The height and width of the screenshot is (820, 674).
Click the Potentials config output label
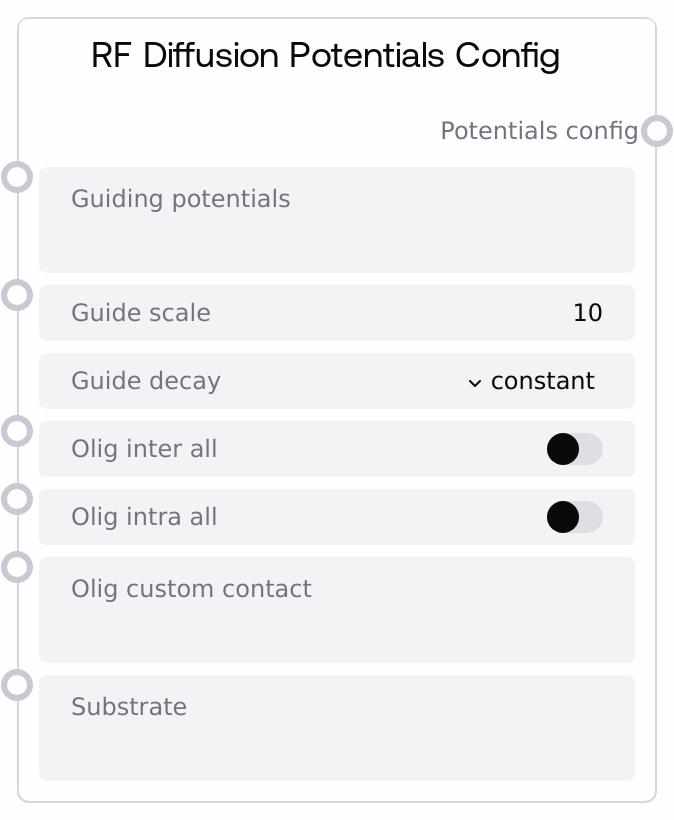538,131
